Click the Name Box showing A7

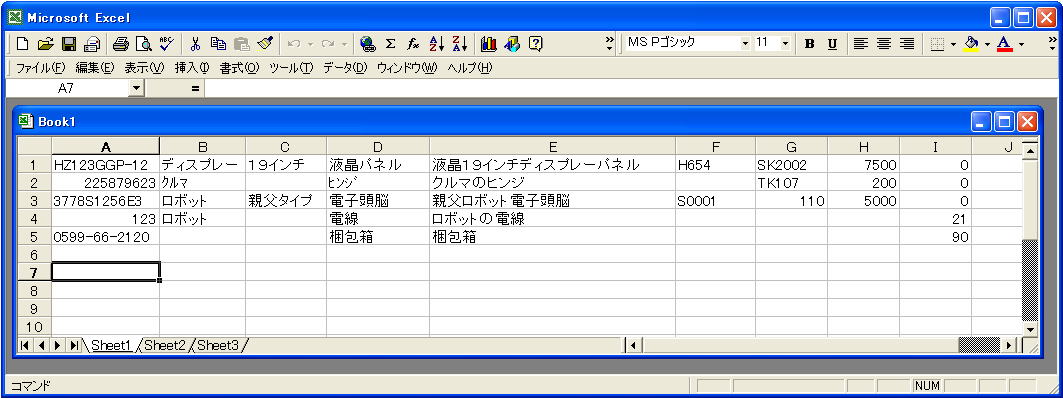66,88
